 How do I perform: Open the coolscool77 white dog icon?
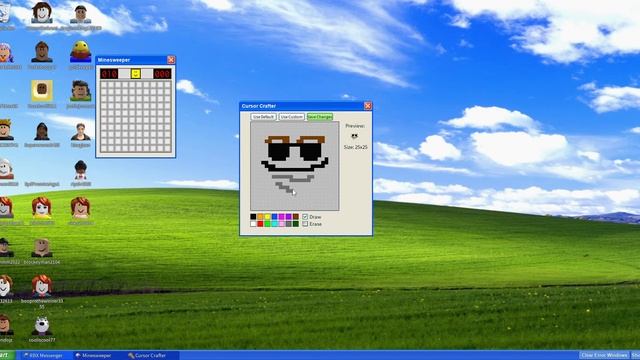[42, 326]
